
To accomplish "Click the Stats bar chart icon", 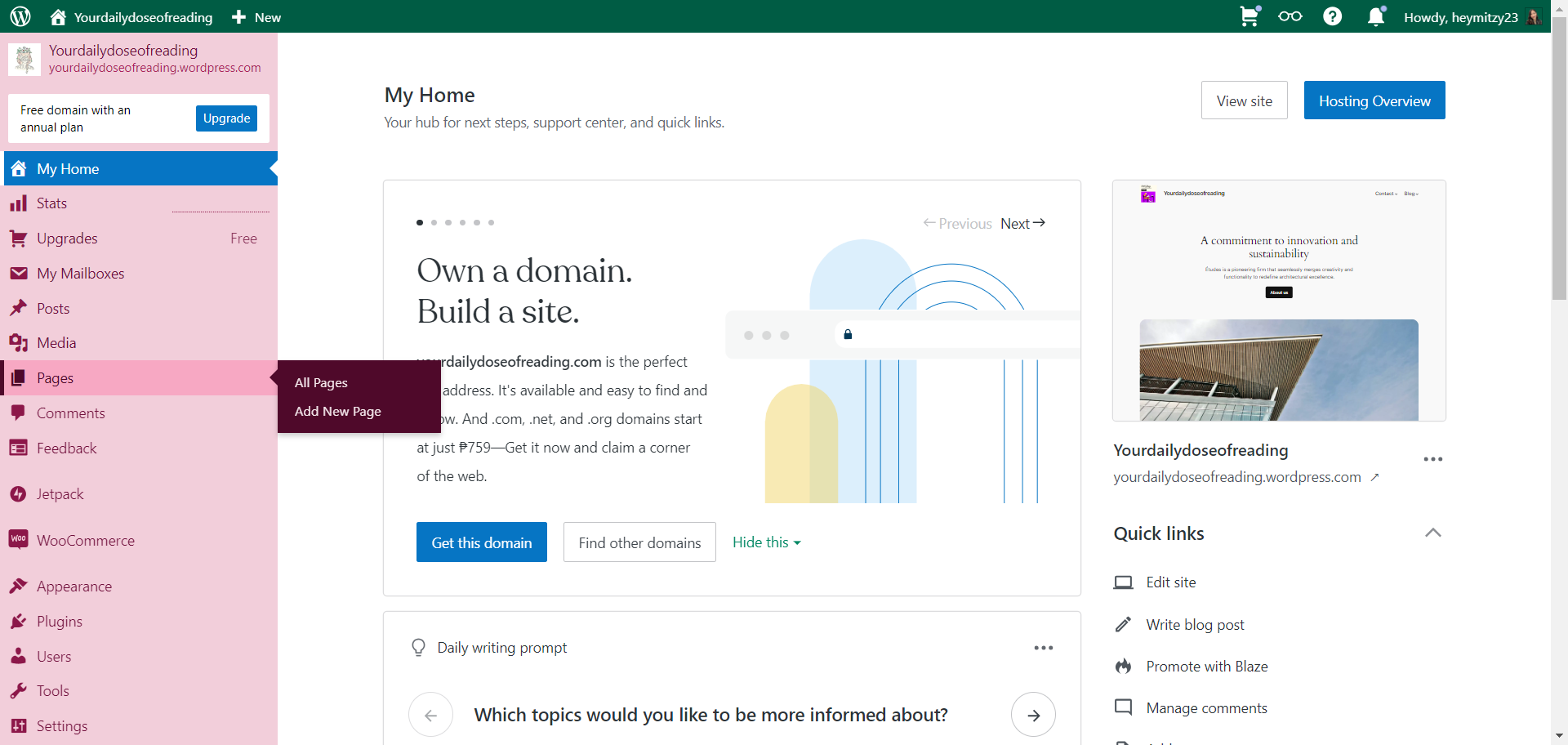I will pyautogui.click(x=18, y=203).
